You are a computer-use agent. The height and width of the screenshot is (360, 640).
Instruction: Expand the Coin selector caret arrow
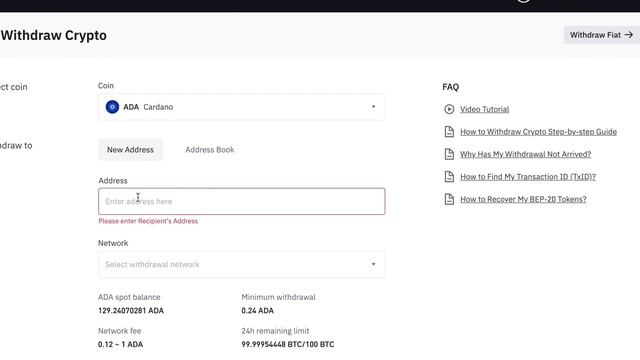tap(373, 107)
